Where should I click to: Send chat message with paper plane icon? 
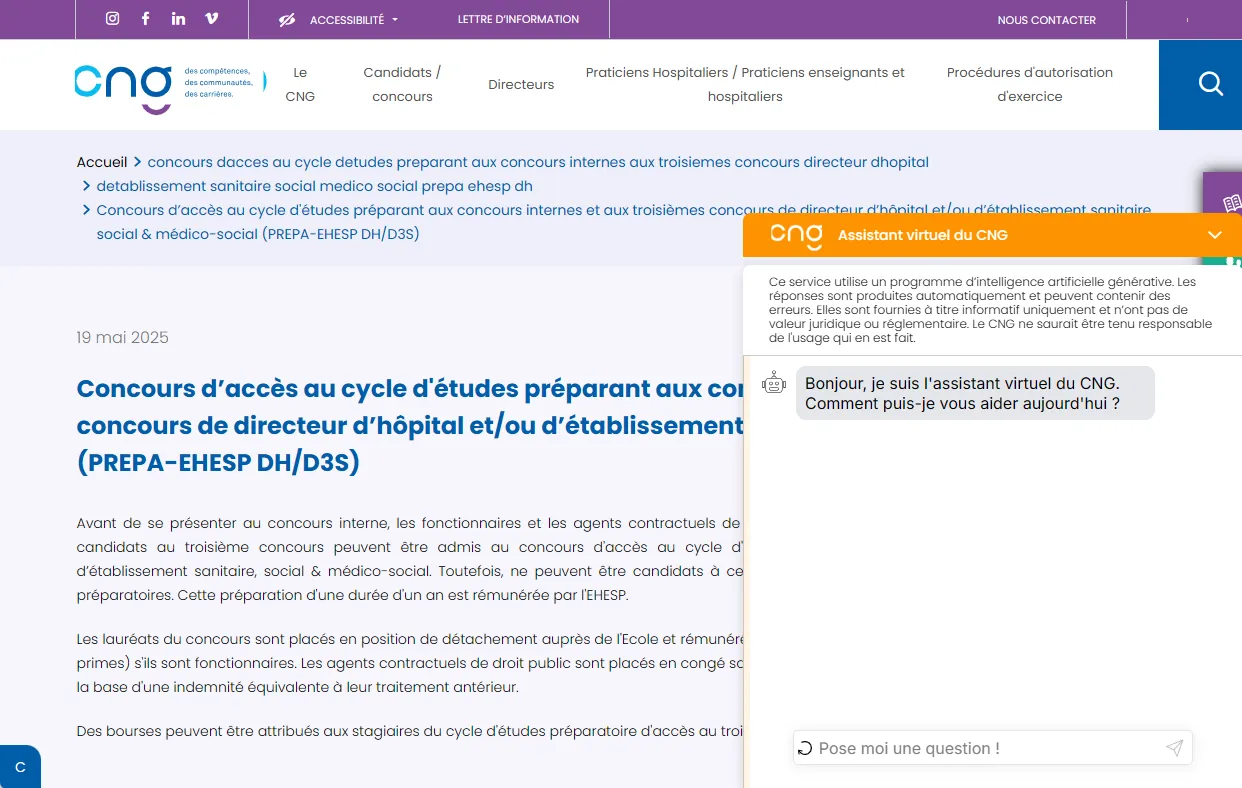(1174, 748)
